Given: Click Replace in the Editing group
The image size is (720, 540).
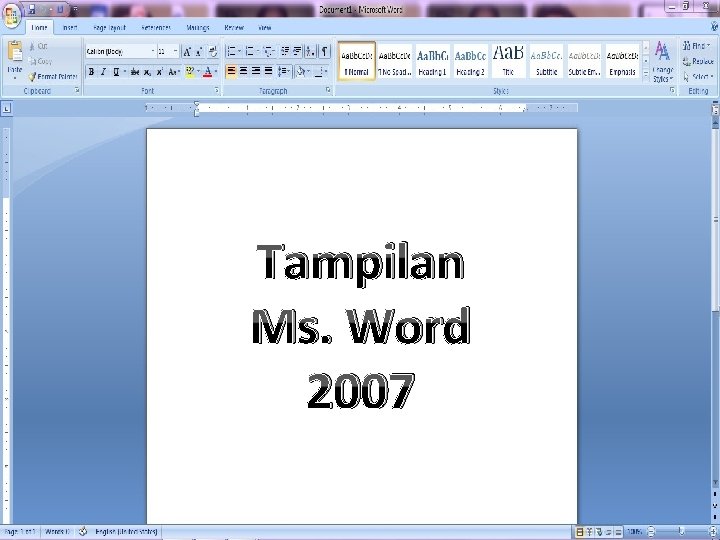Looking at the screenshot, I should (x=698, y=62).
